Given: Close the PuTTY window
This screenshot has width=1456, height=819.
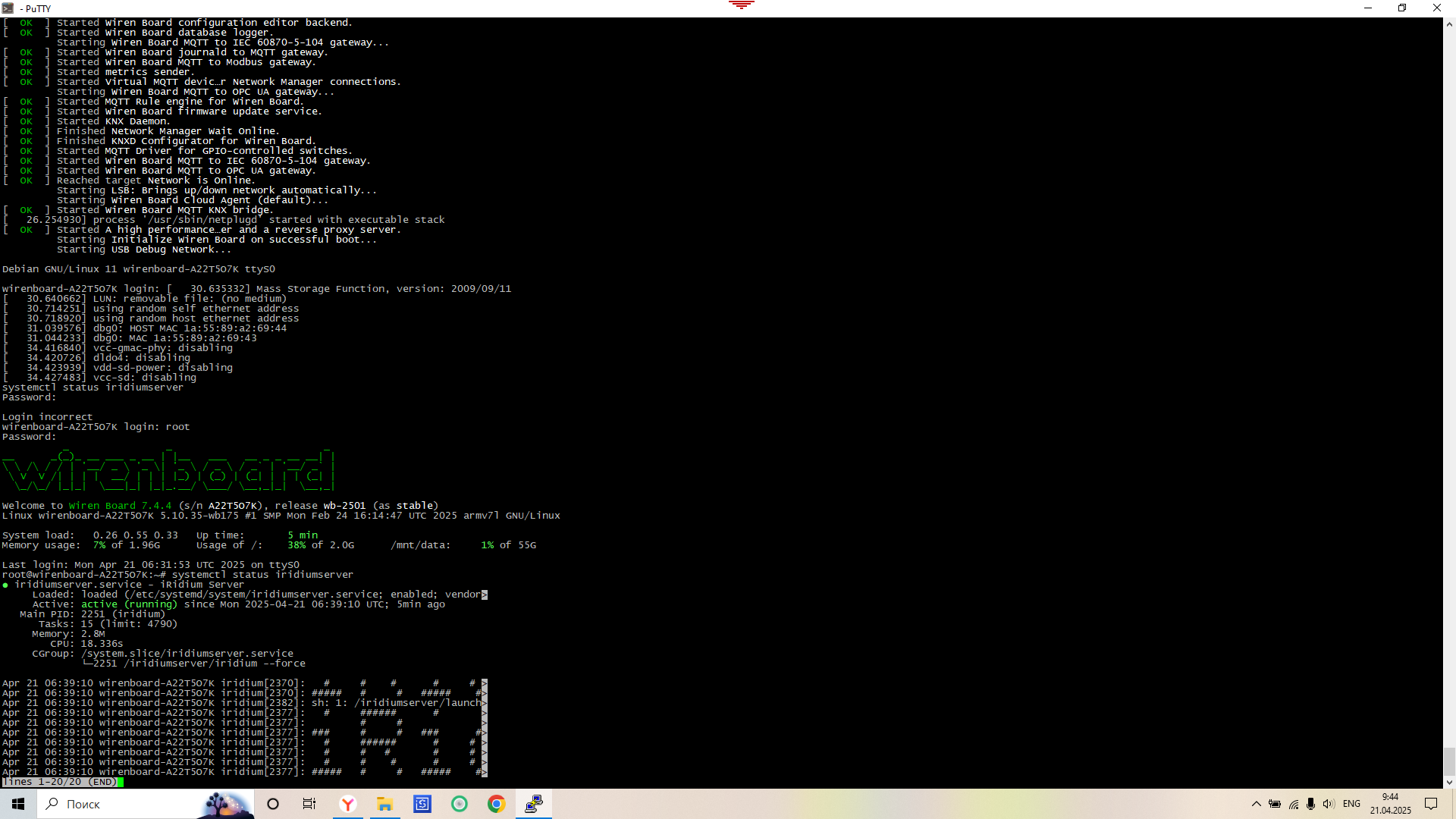Looking at the screenshot, I should [1437, 8].
